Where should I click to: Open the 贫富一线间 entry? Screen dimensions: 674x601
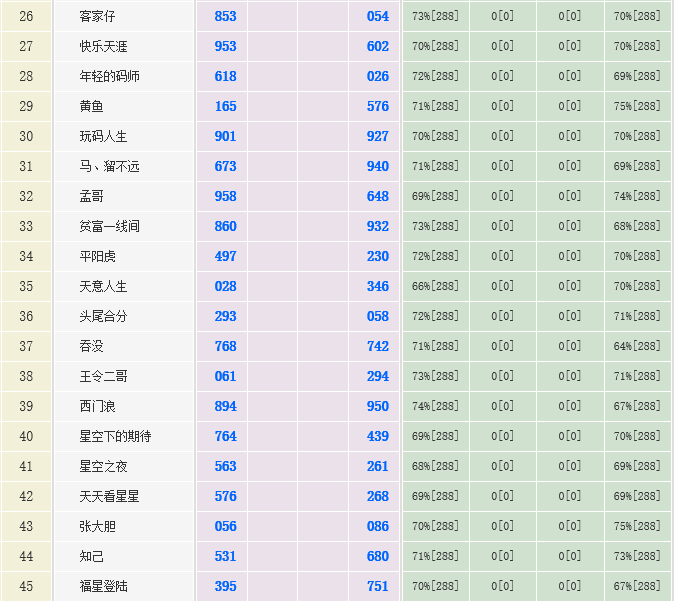click(x=109, y=226)
